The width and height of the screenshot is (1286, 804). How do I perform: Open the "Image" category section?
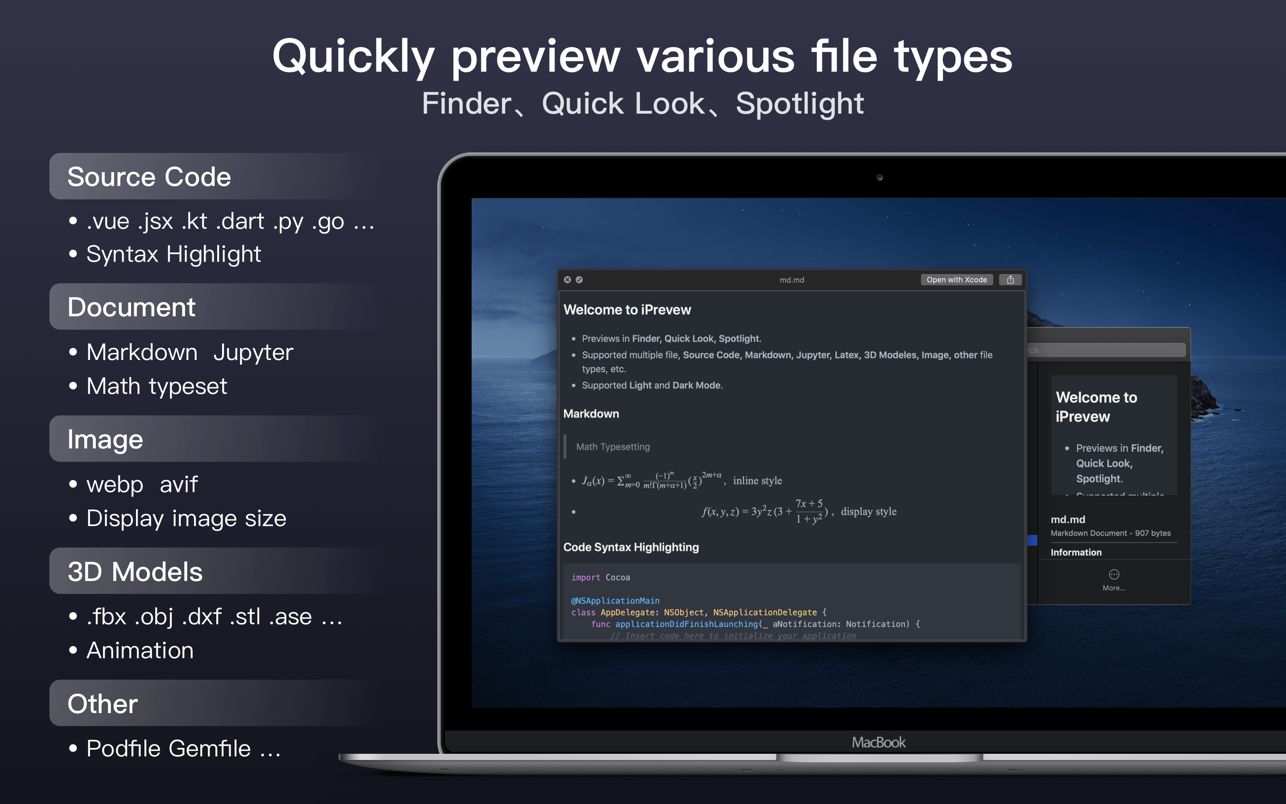point(104,439)
